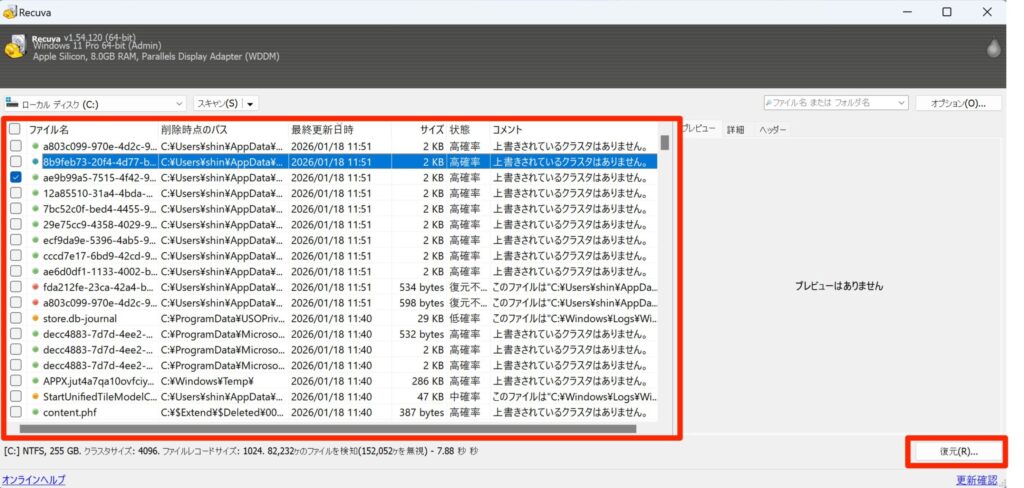Screen dimensions: 1024x488
Task: Open the オンラインヘルプ link
Action: click(34, 480)
